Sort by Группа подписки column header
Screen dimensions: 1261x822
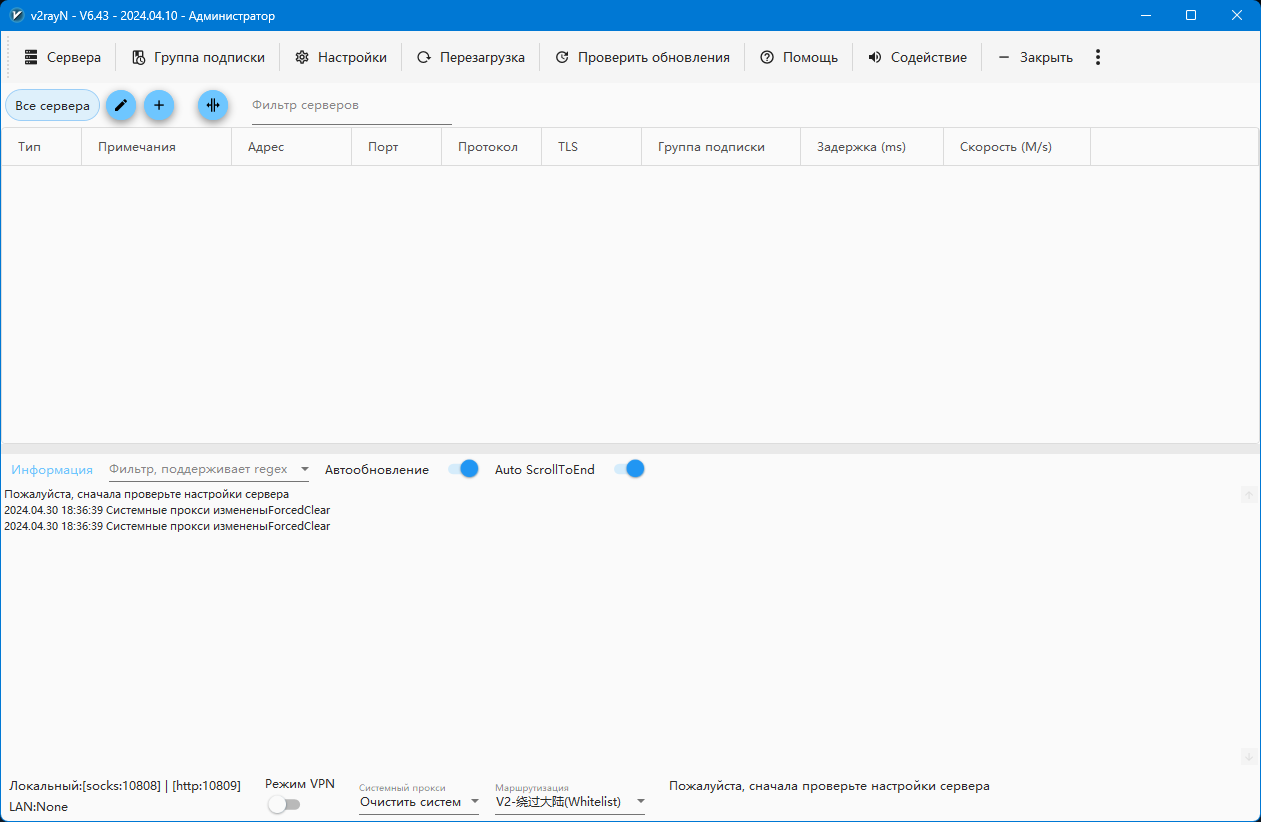click(721, 147)
